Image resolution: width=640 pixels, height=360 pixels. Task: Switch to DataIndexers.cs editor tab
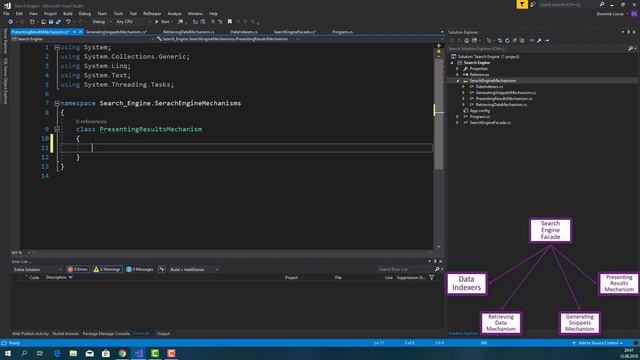(x=244, y=32)
